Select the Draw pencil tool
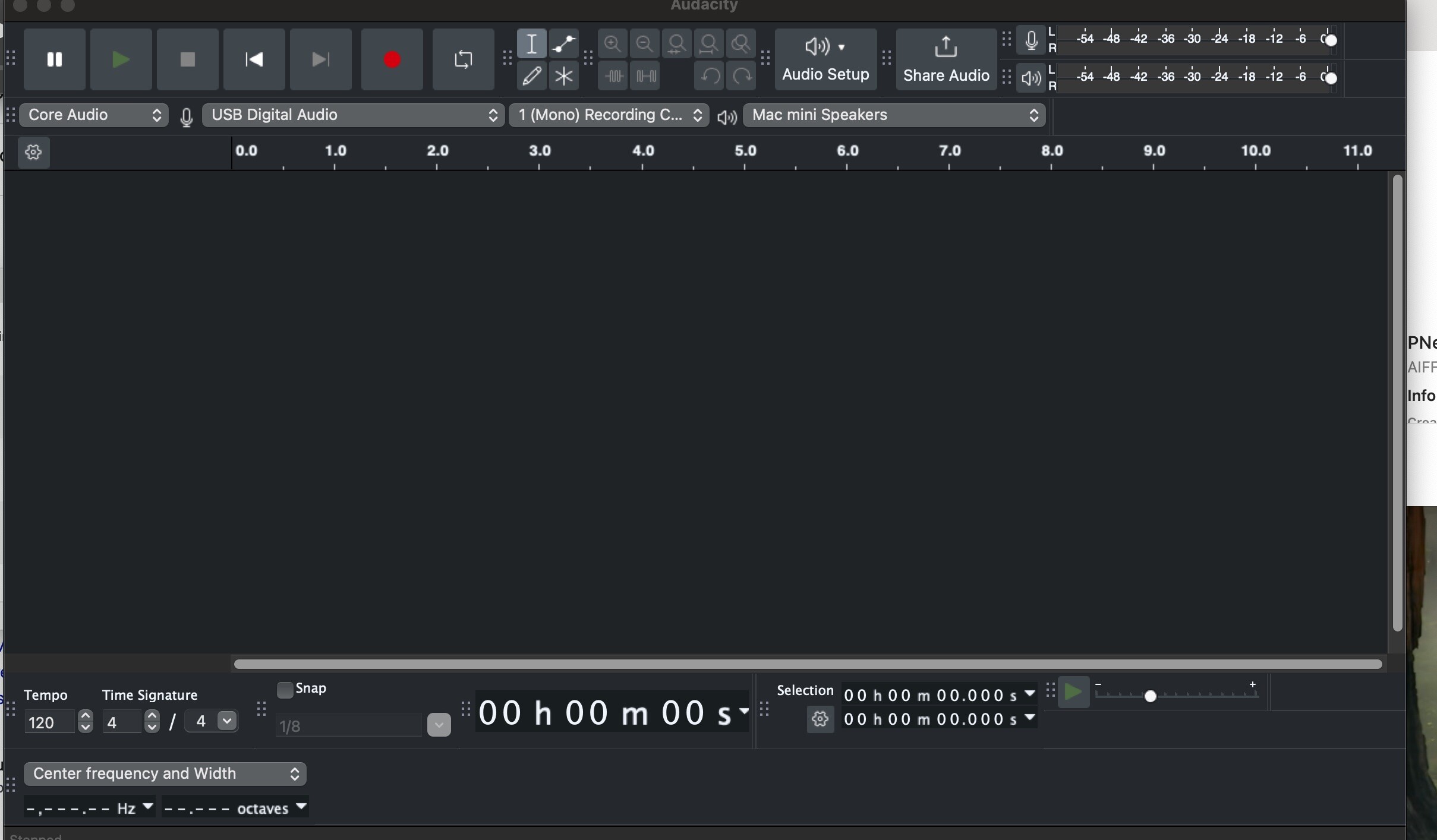This screenshot has height=840, width=1437. coord(532,77)
